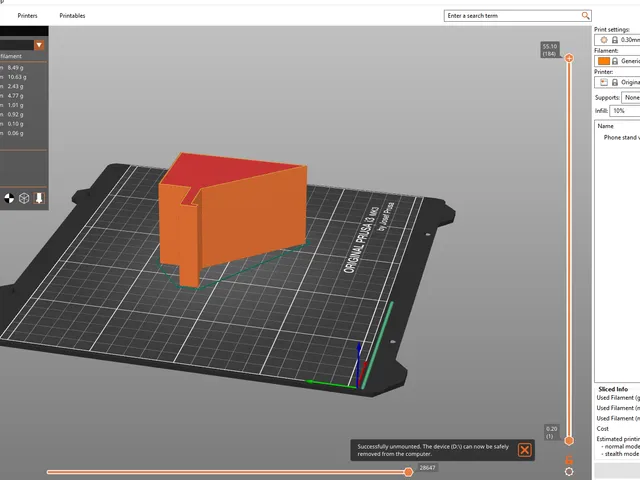
Task: Click the 2.43 g filament row
Action: (23, 87)
